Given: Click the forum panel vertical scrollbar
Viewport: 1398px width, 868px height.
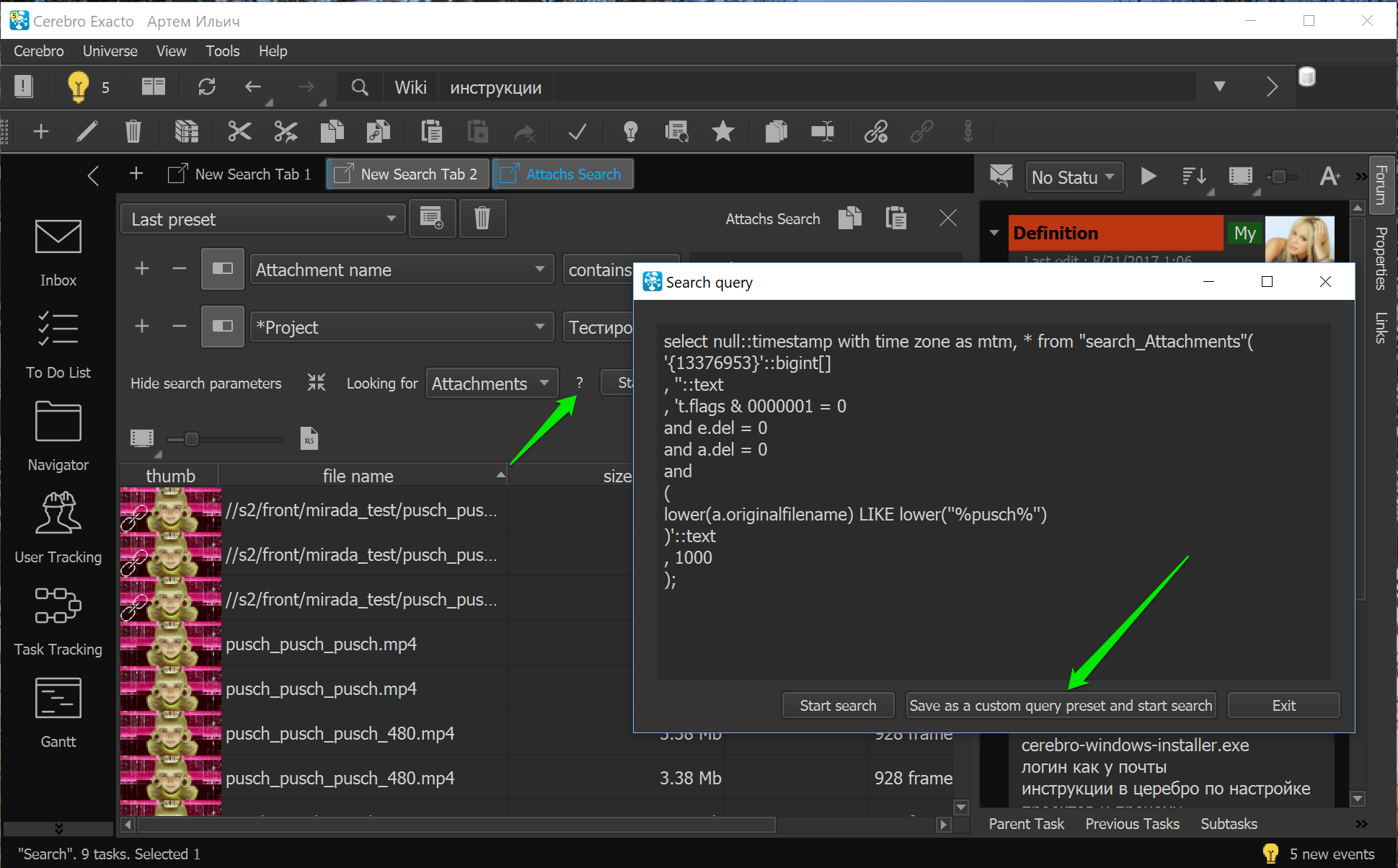Looking at the screenshot, I should (1358, 505).
